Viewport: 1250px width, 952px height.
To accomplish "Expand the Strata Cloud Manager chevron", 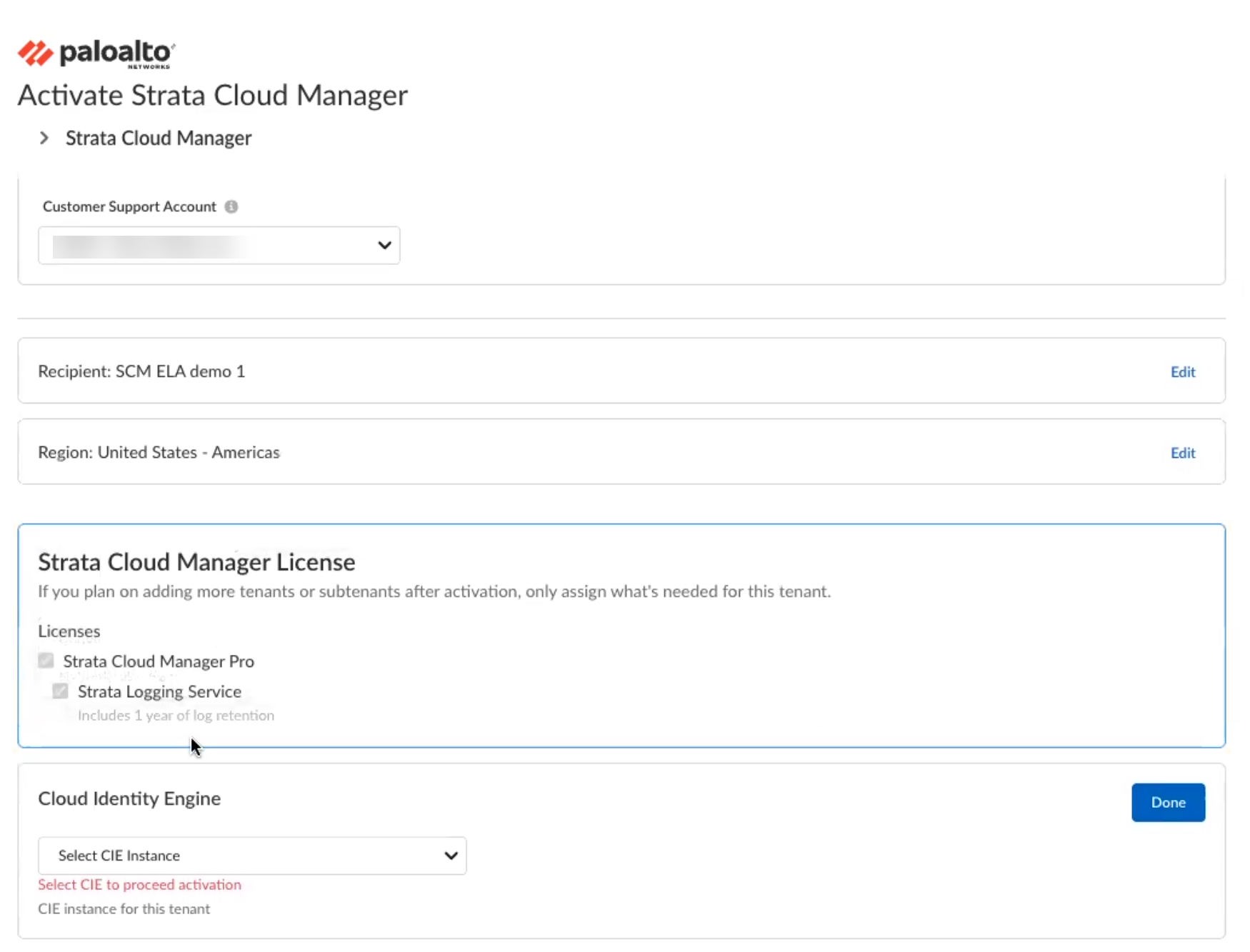I will click(44, 138).
